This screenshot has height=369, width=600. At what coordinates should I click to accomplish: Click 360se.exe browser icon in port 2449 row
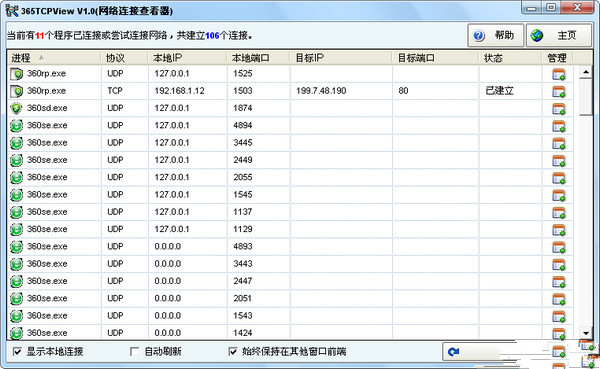[16, 160]
